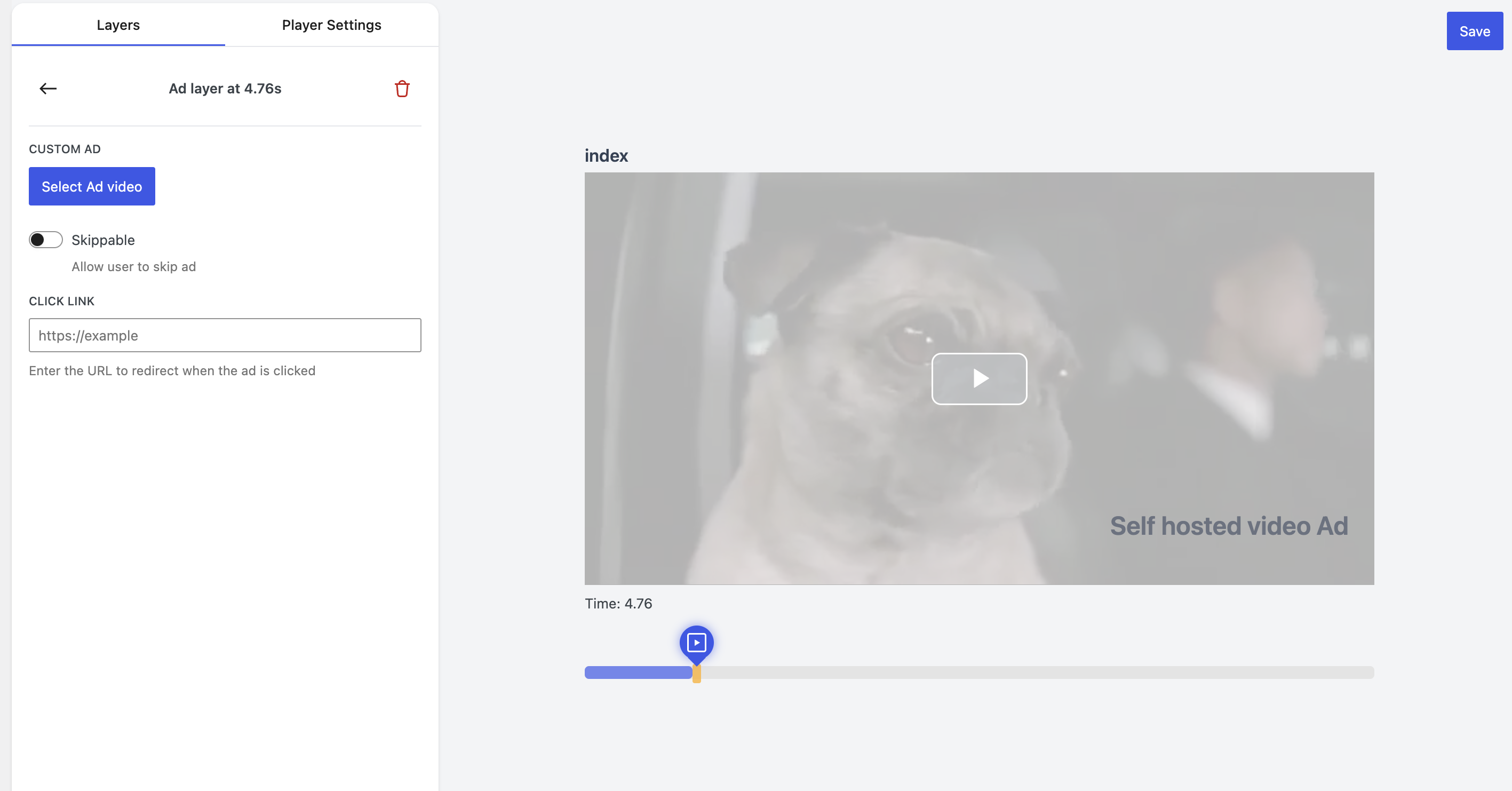
Task: Enable the Skippable toggle switch
Action: click(46, 240)
